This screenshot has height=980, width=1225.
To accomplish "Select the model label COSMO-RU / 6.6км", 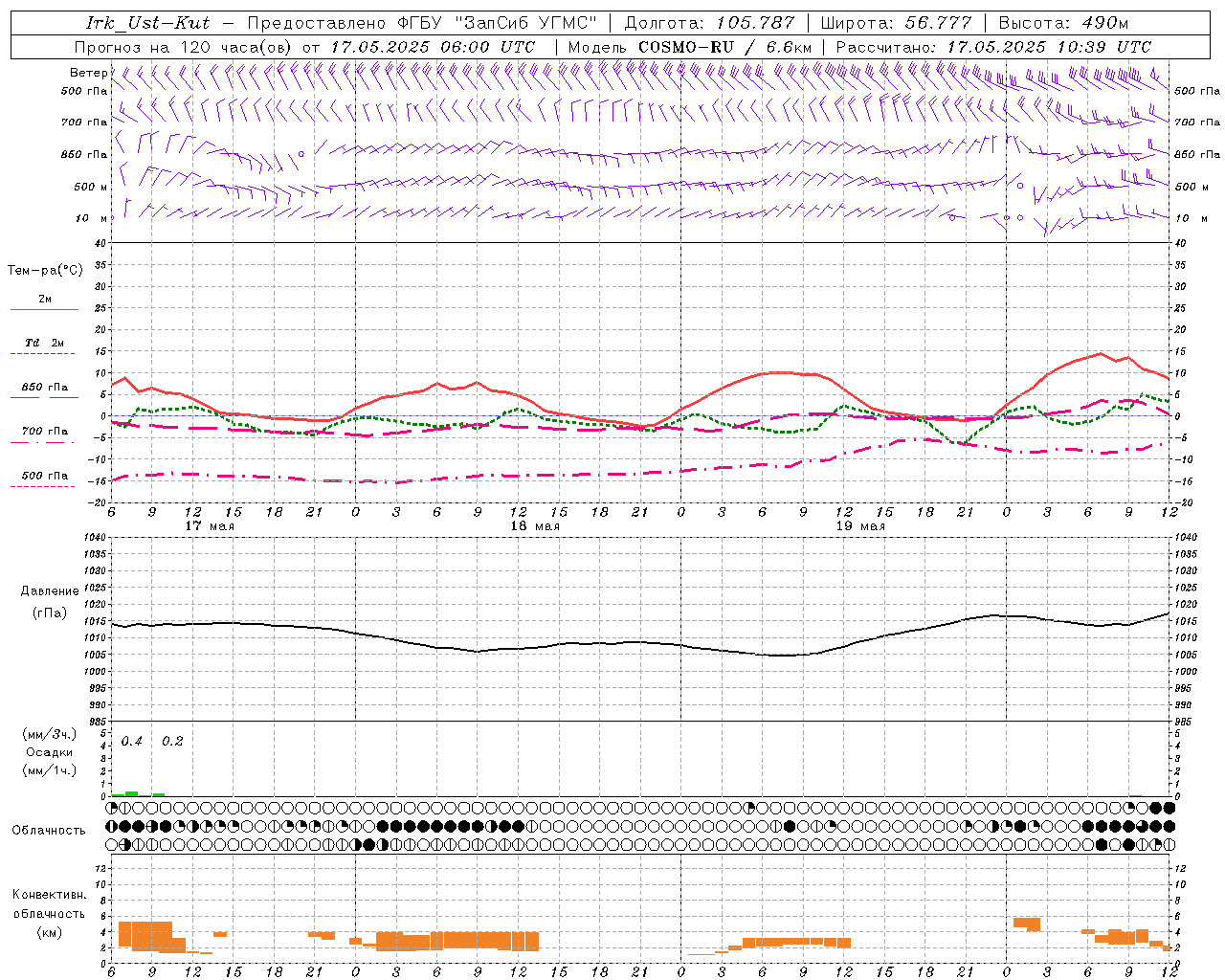I will click(725, 47).
